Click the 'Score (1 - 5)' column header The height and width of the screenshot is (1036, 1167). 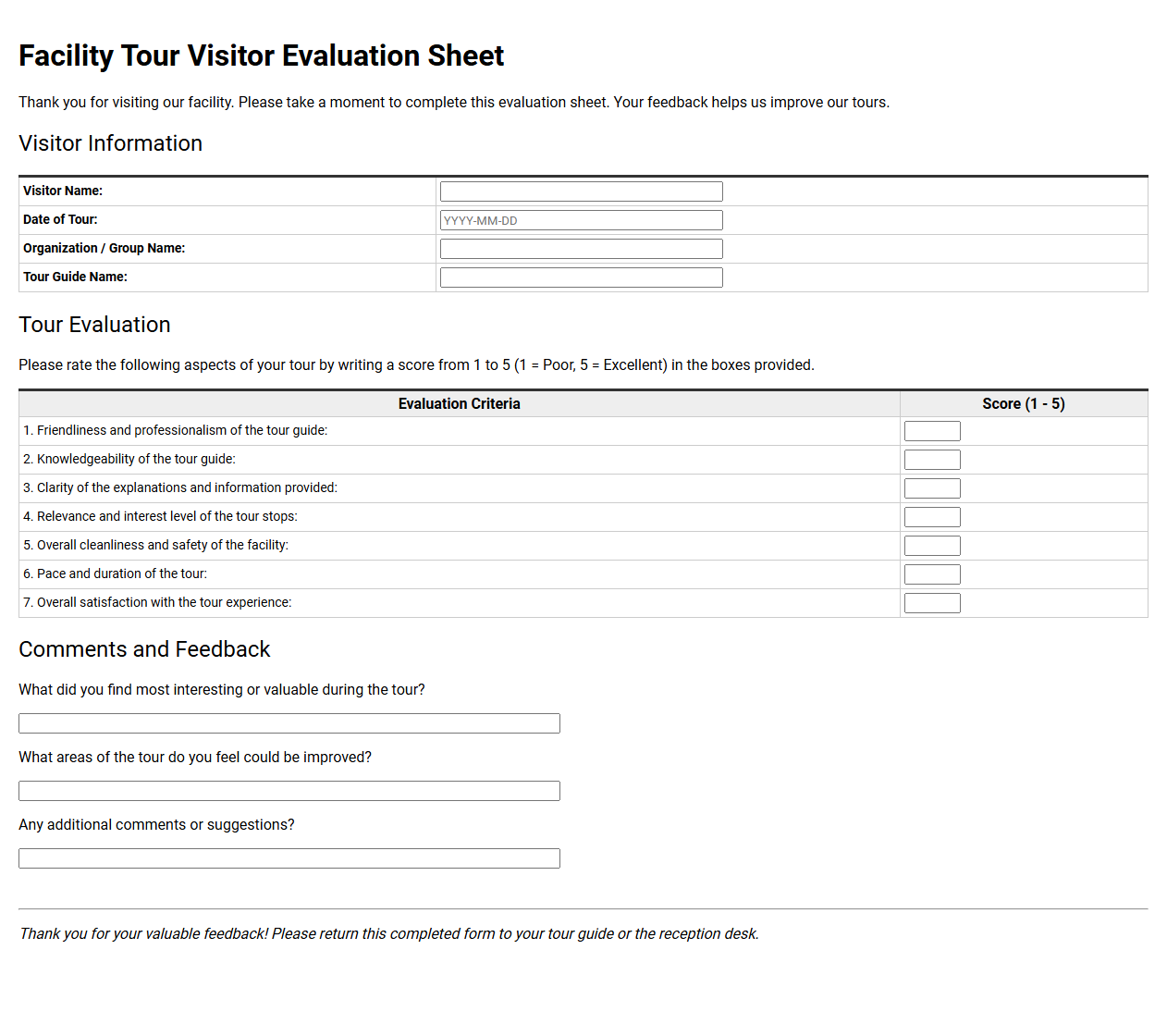coord(1024,403)
